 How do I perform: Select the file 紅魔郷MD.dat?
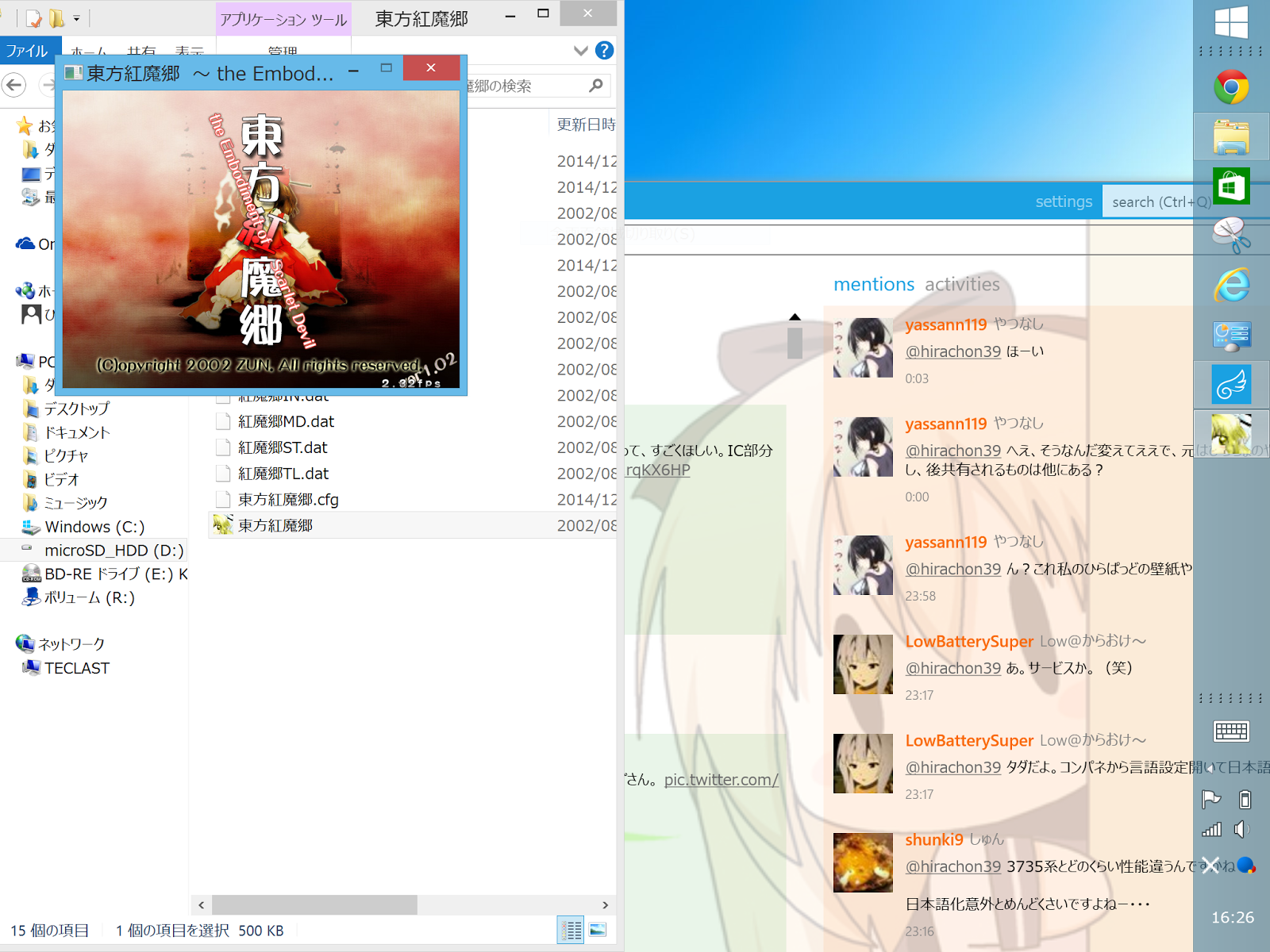pyautogui.click(x=287, y=421)
